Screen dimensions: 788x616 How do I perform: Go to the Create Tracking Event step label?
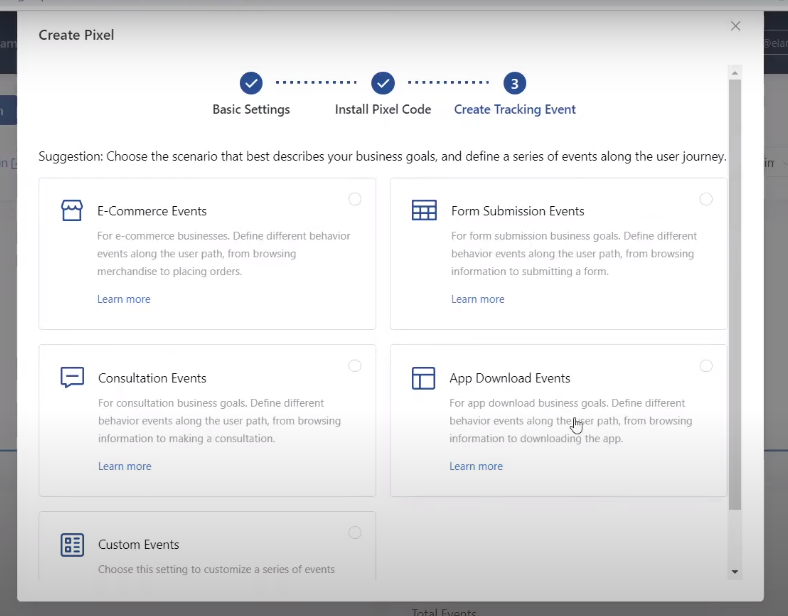(x=514, y=109)
